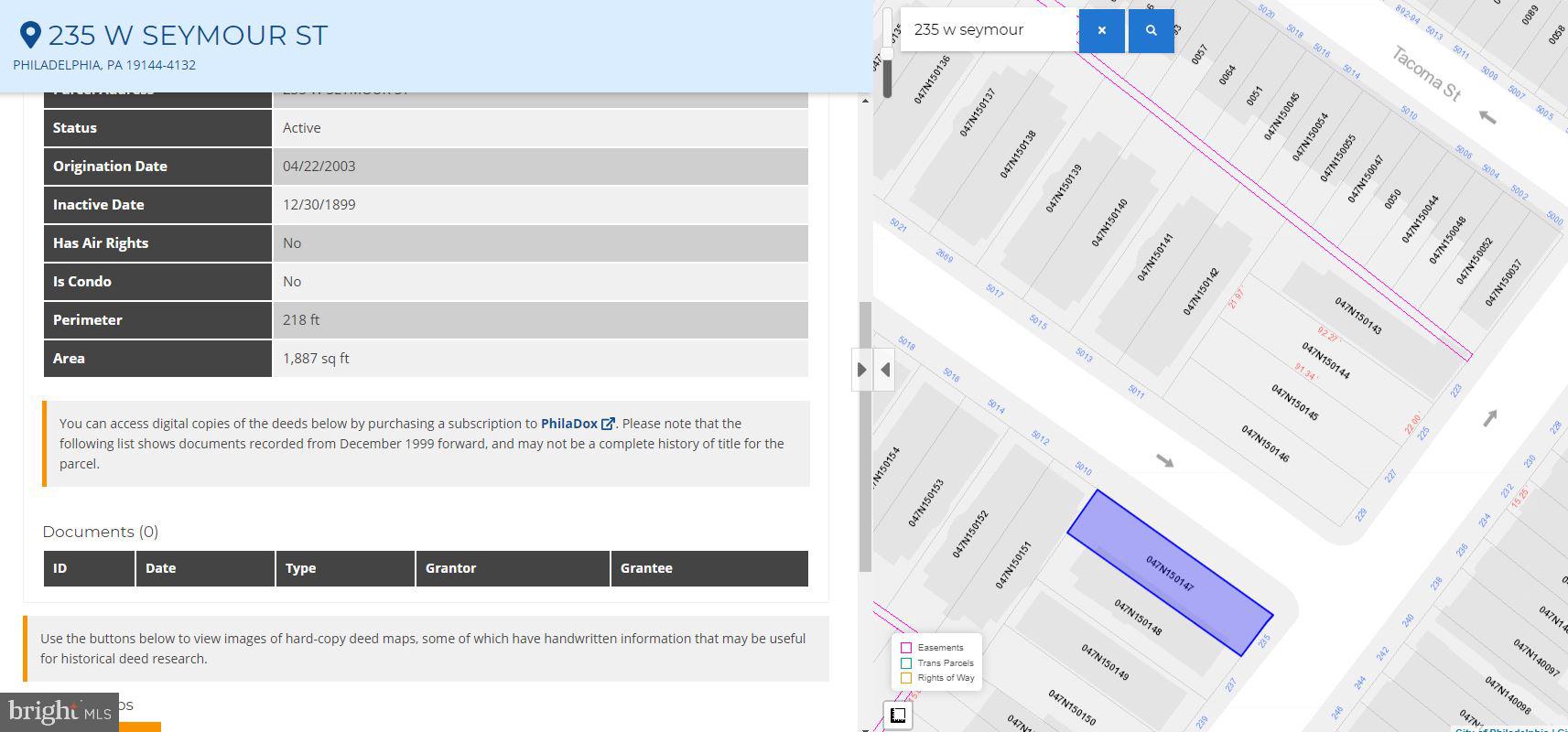
Task: Click the magnifier search button
Action: click(1152, 30)
